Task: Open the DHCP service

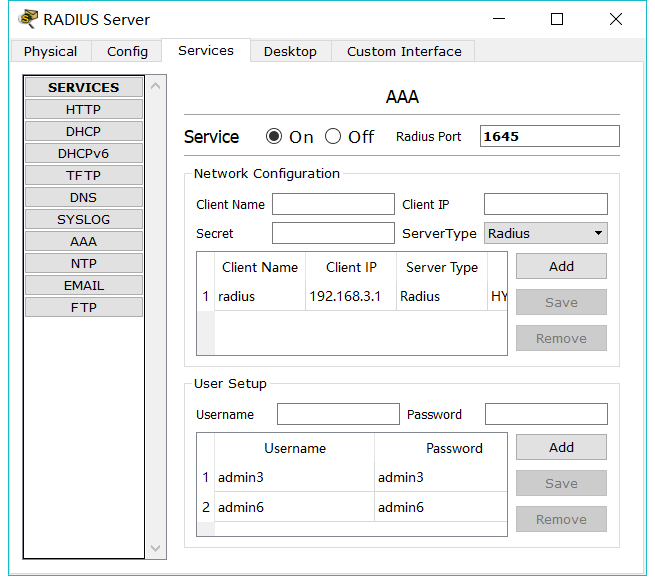Action: click(84, 132)
